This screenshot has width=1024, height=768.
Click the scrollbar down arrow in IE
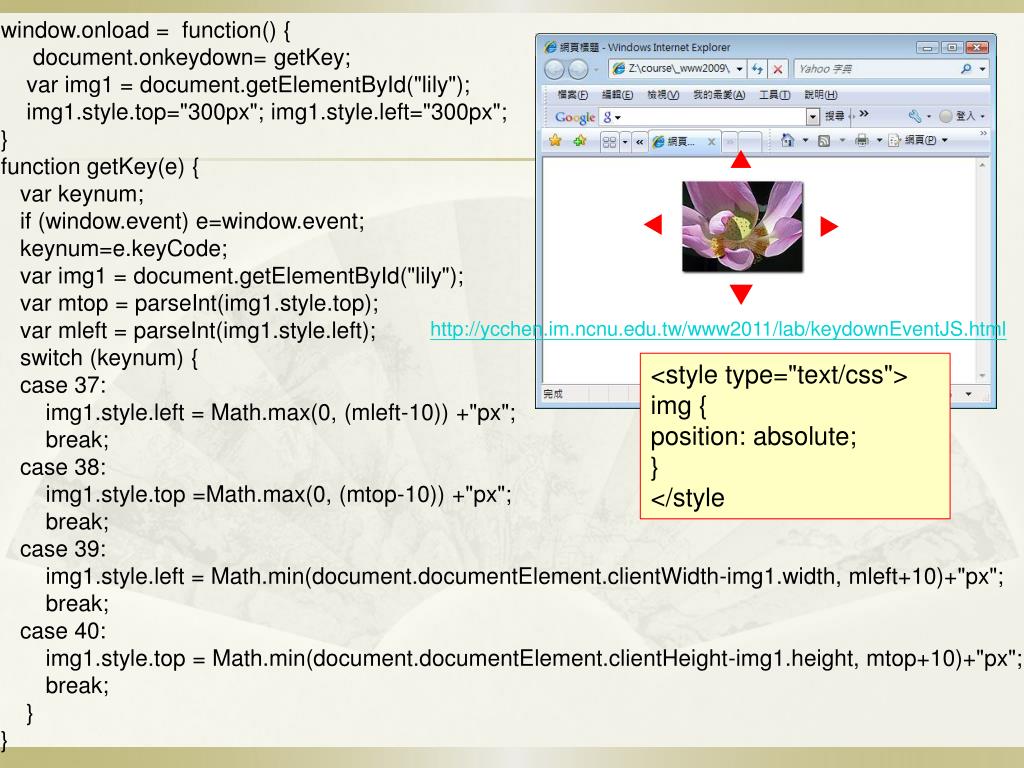coord(982,376)
